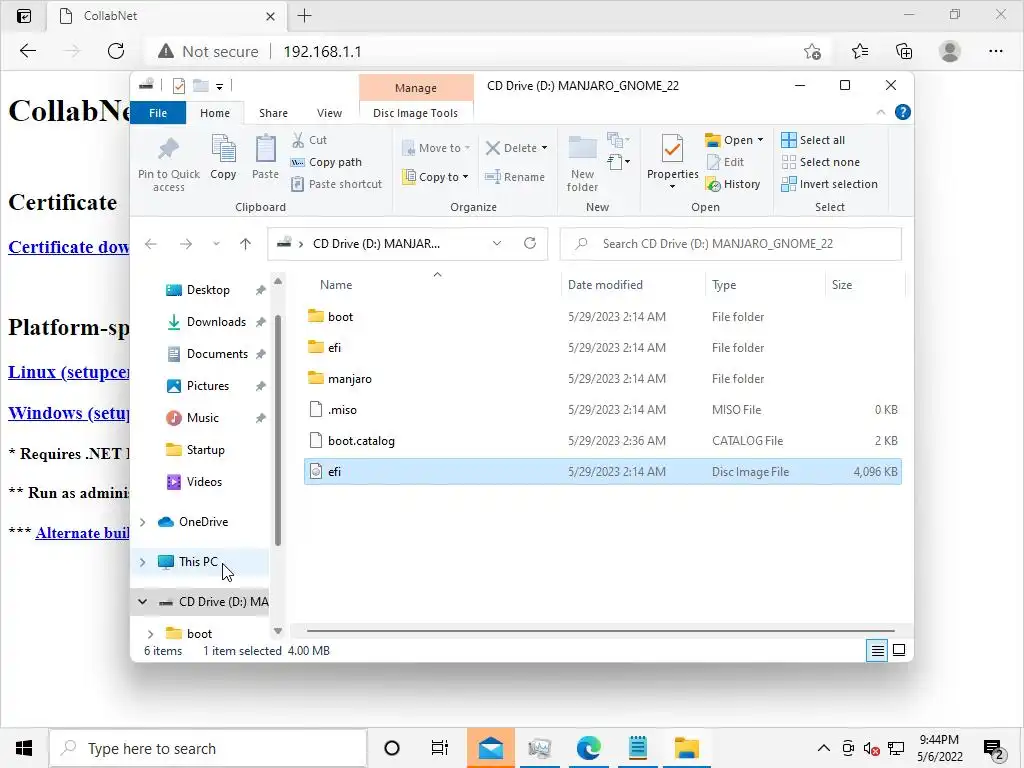Open notification center on taskbar
Image resolution: width=1024 pixels, height=768 pixels.
993,749
